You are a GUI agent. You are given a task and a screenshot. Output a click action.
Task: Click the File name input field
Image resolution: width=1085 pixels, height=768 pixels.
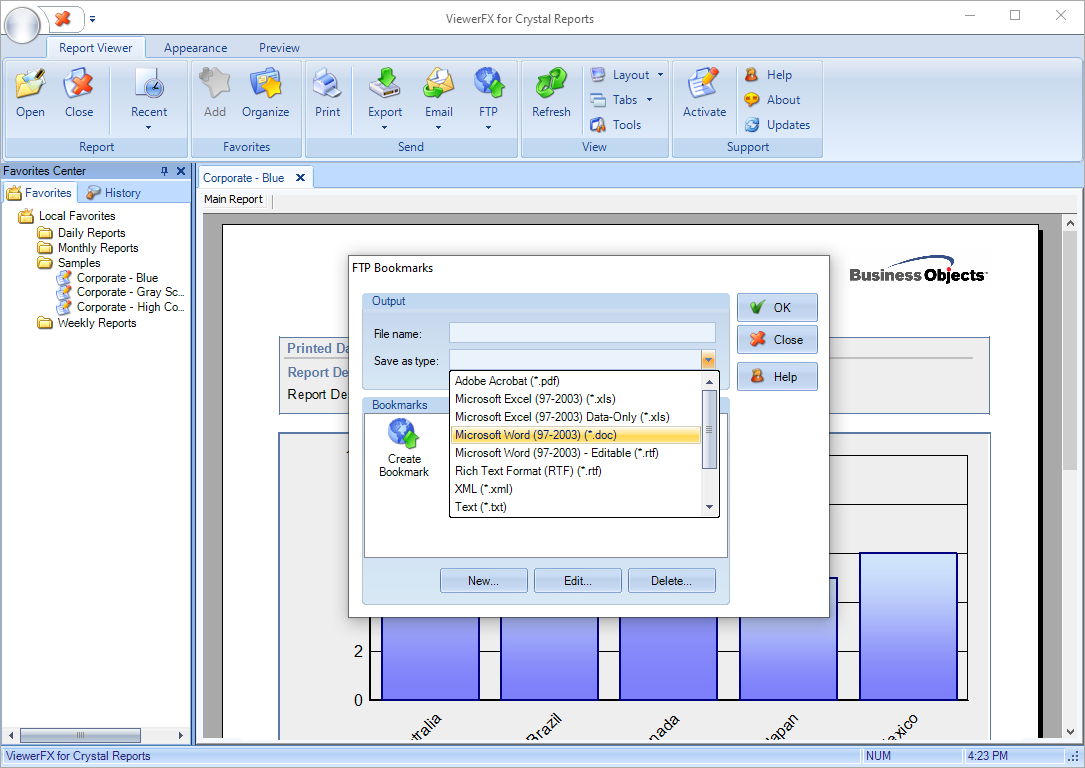(582, 333)
